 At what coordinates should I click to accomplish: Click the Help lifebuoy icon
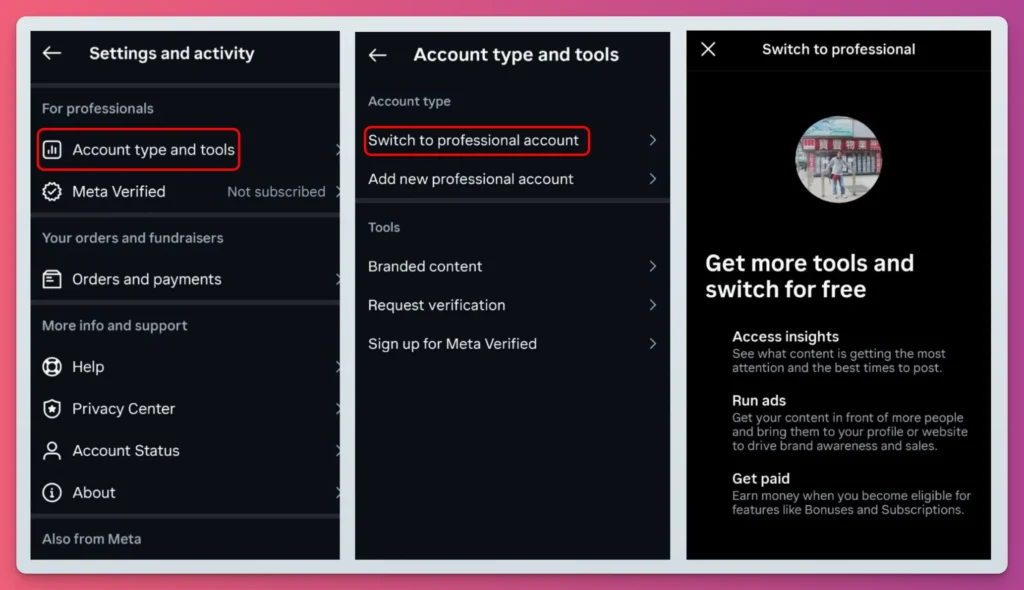[52, 367]
